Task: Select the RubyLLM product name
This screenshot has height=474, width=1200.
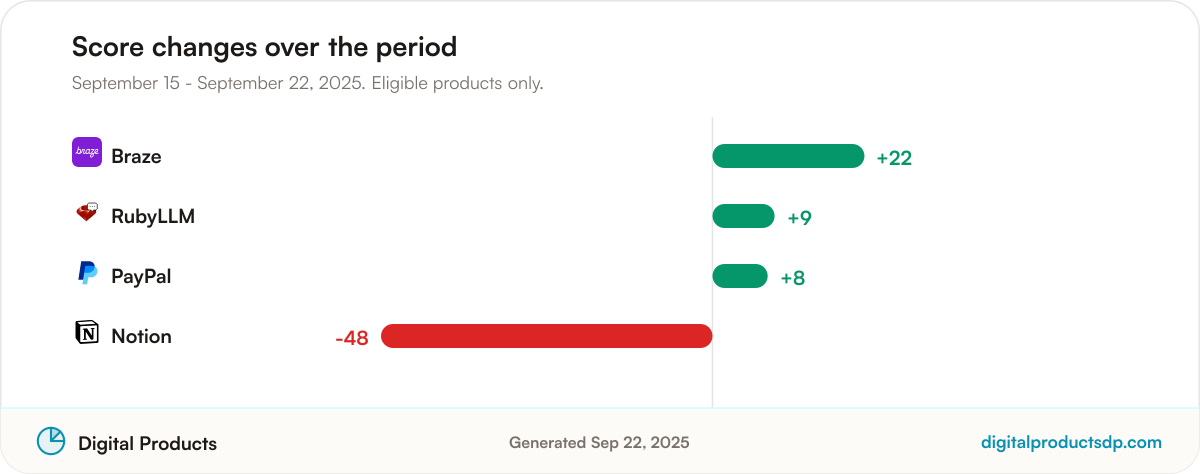Action: point(153,217)
